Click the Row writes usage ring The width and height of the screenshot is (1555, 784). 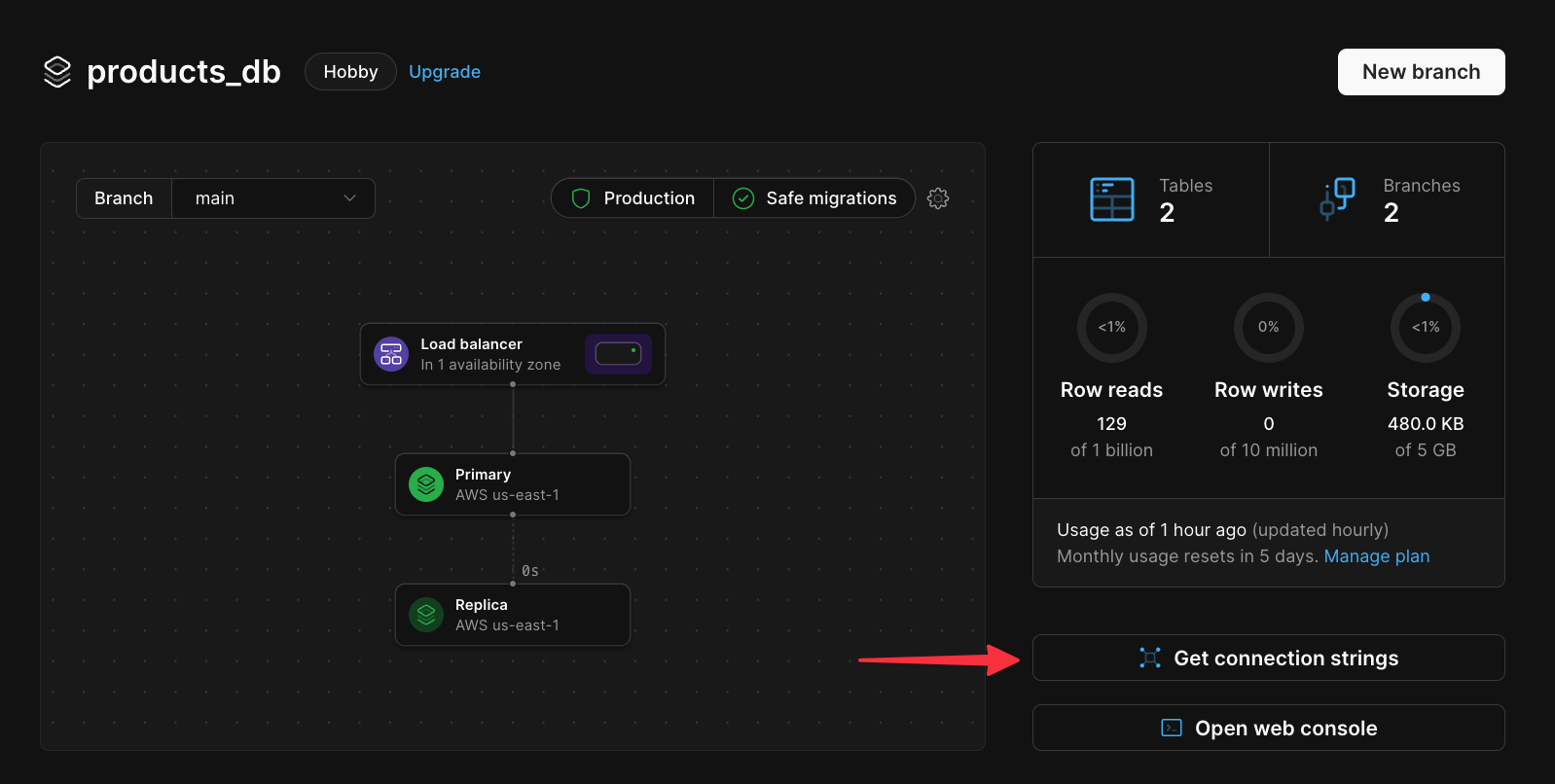click(1269, 328)
